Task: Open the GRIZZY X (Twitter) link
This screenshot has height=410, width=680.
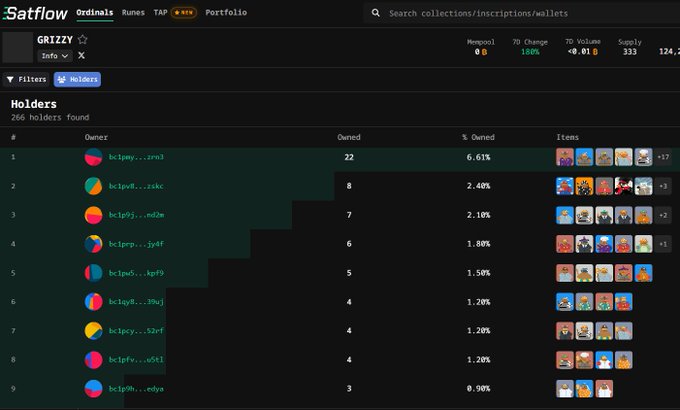Action: point(81,56)
